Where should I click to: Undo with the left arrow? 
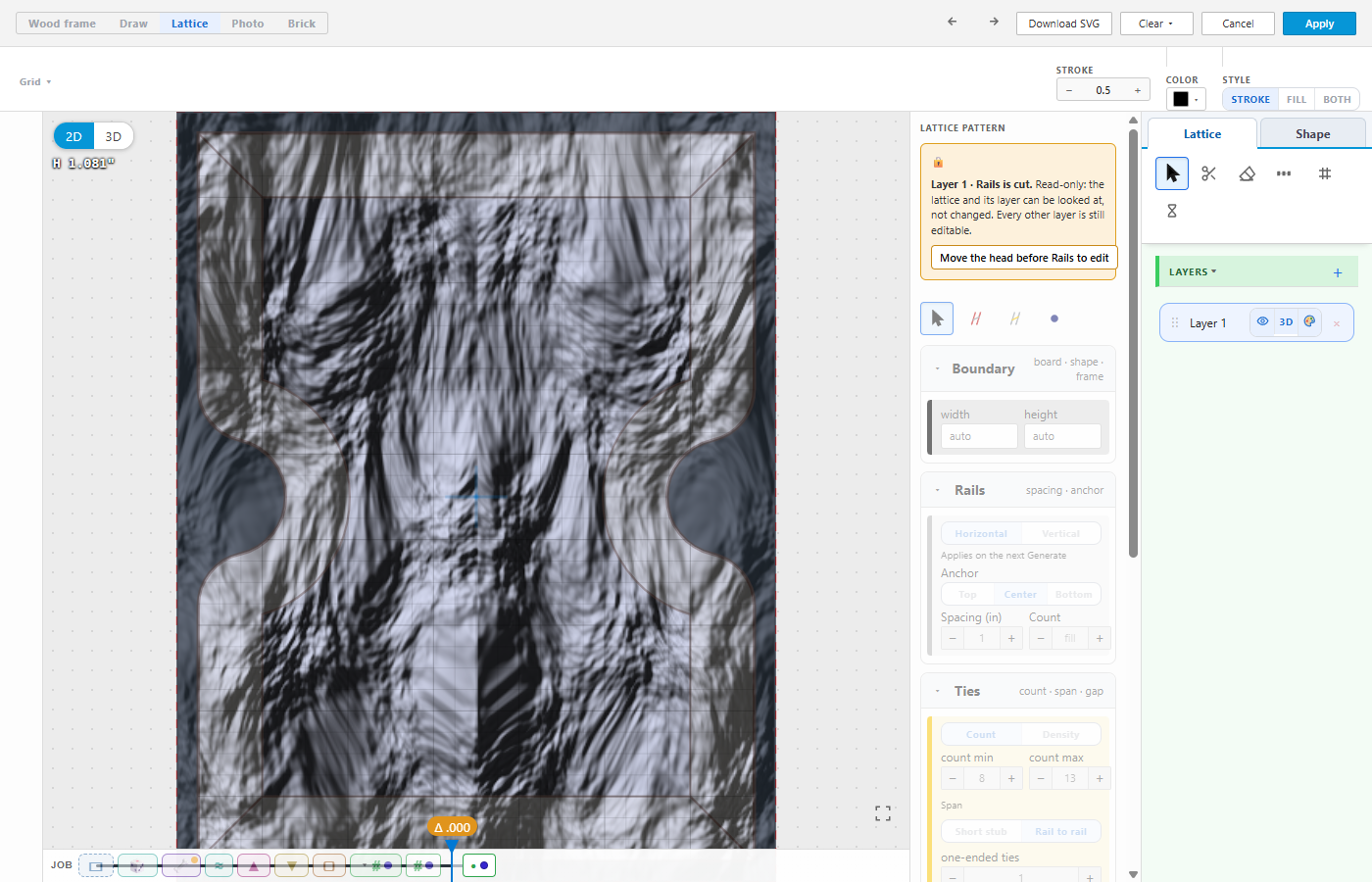[x=952, y=22]
